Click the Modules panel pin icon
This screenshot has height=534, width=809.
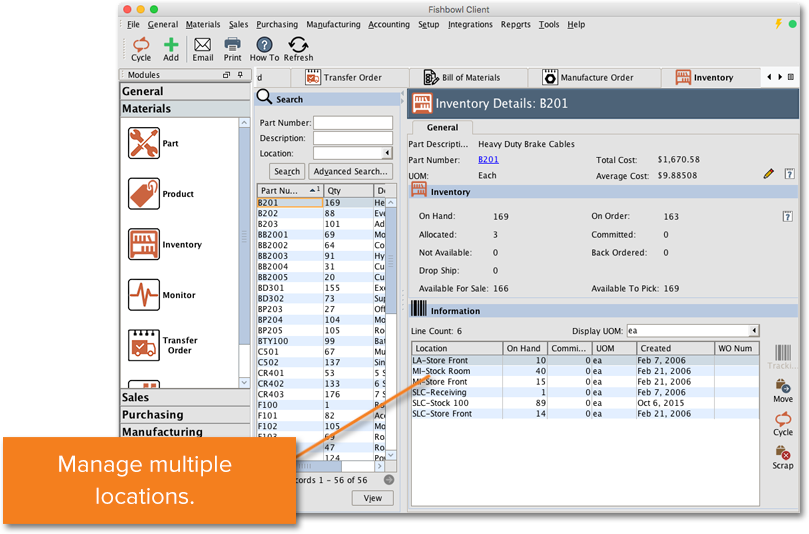[240, 75]
